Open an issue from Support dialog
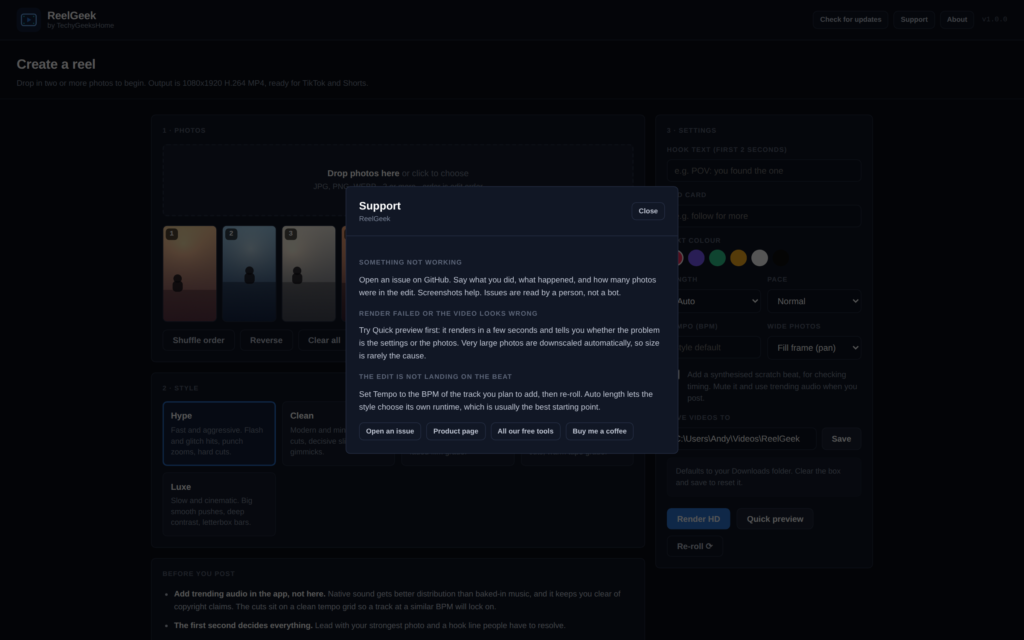 click(390, 431)
